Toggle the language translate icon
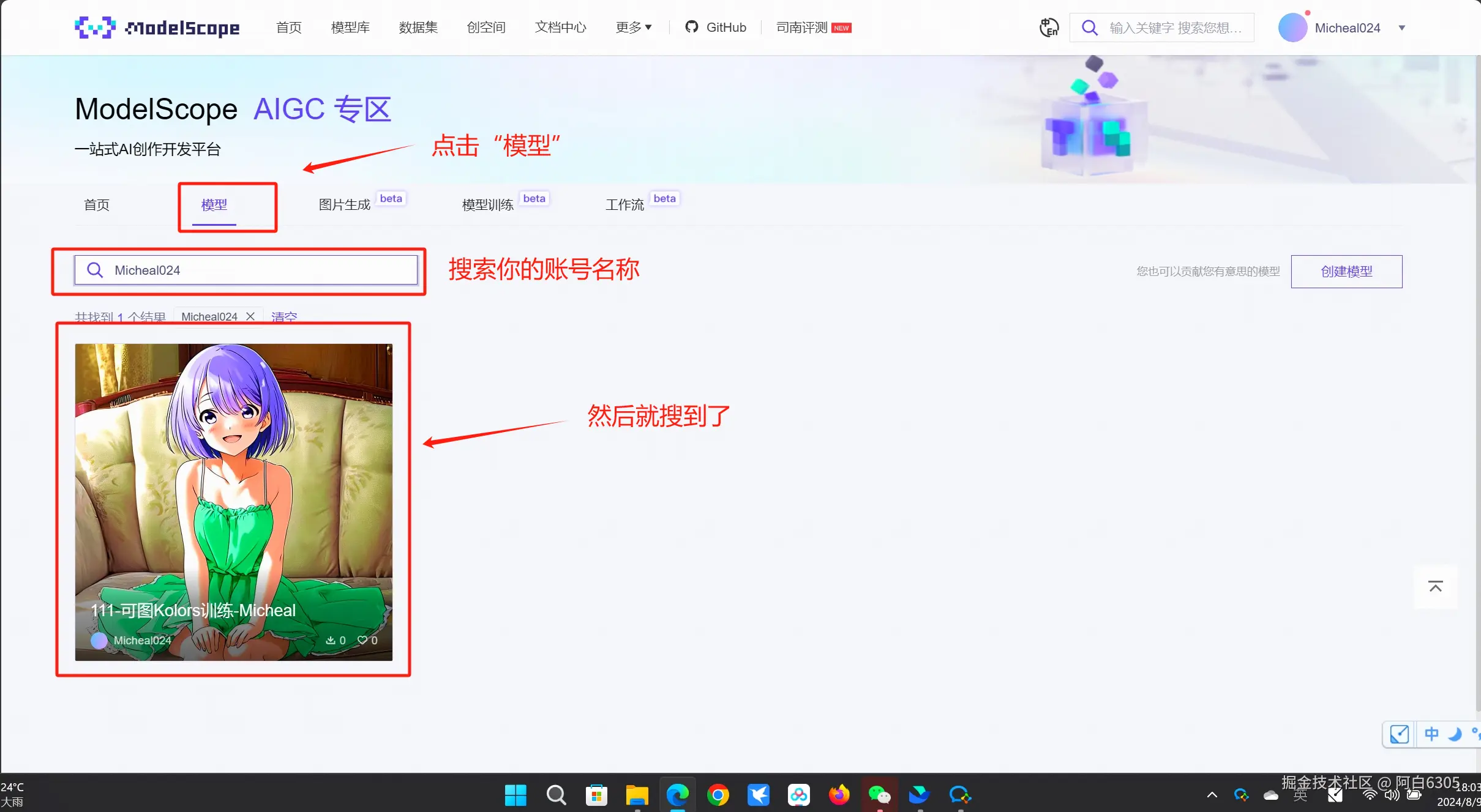The width and height of the screenshot is (1481, 812). pyautogui.click(x=1049, y=28)
